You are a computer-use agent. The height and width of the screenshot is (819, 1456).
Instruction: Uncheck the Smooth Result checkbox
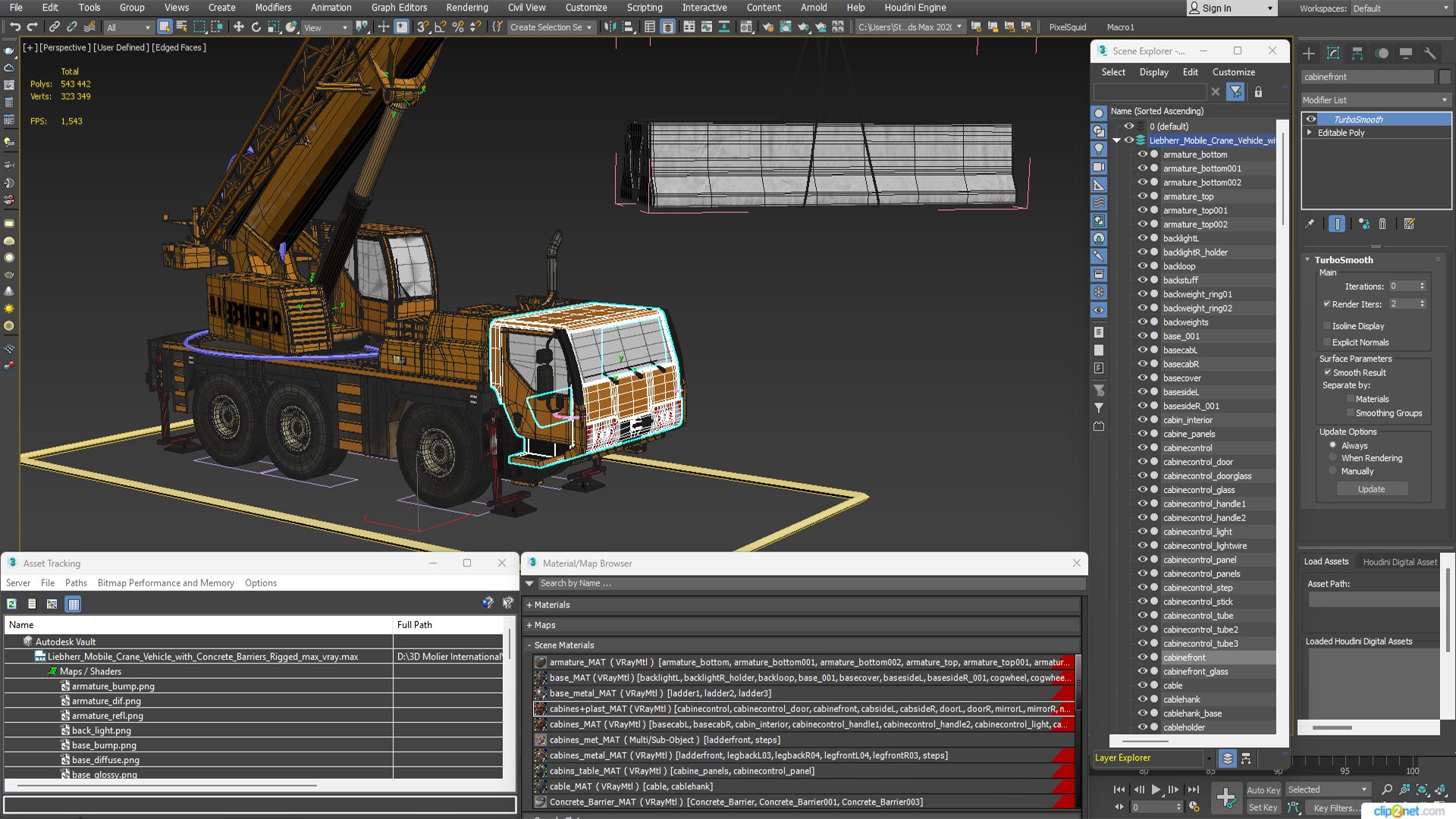pos(1328,372)
